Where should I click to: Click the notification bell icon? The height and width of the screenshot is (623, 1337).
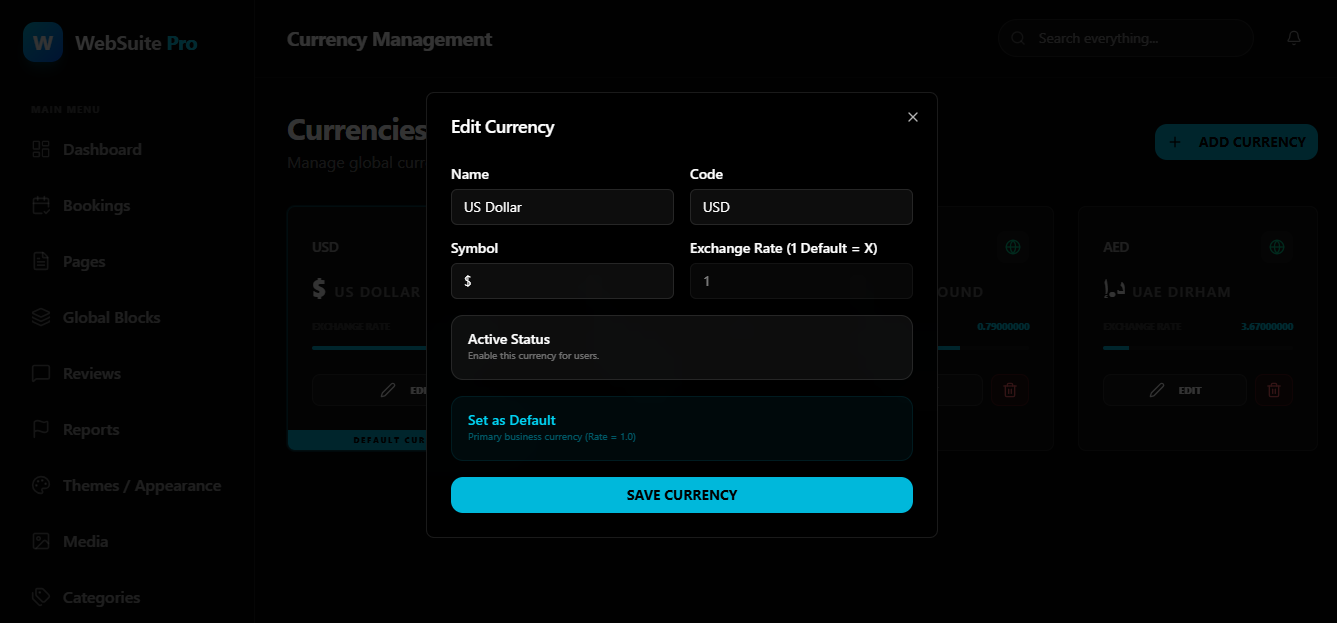1294,38
